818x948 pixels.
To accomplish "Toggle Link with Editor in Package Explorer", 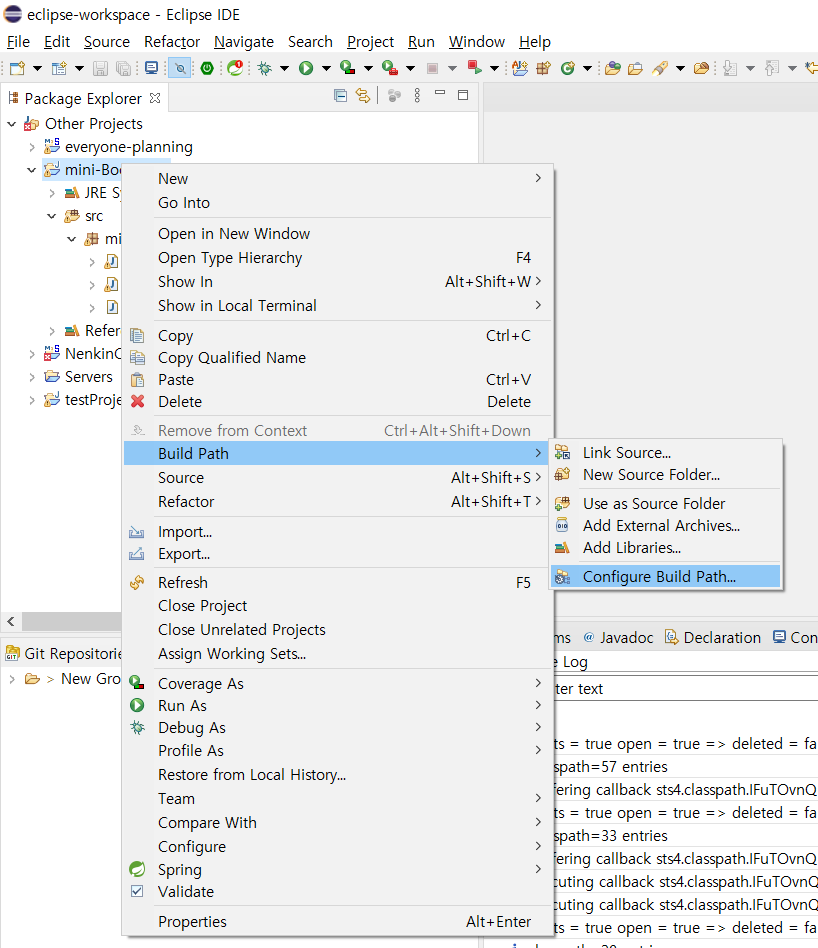I will (363, 96).
